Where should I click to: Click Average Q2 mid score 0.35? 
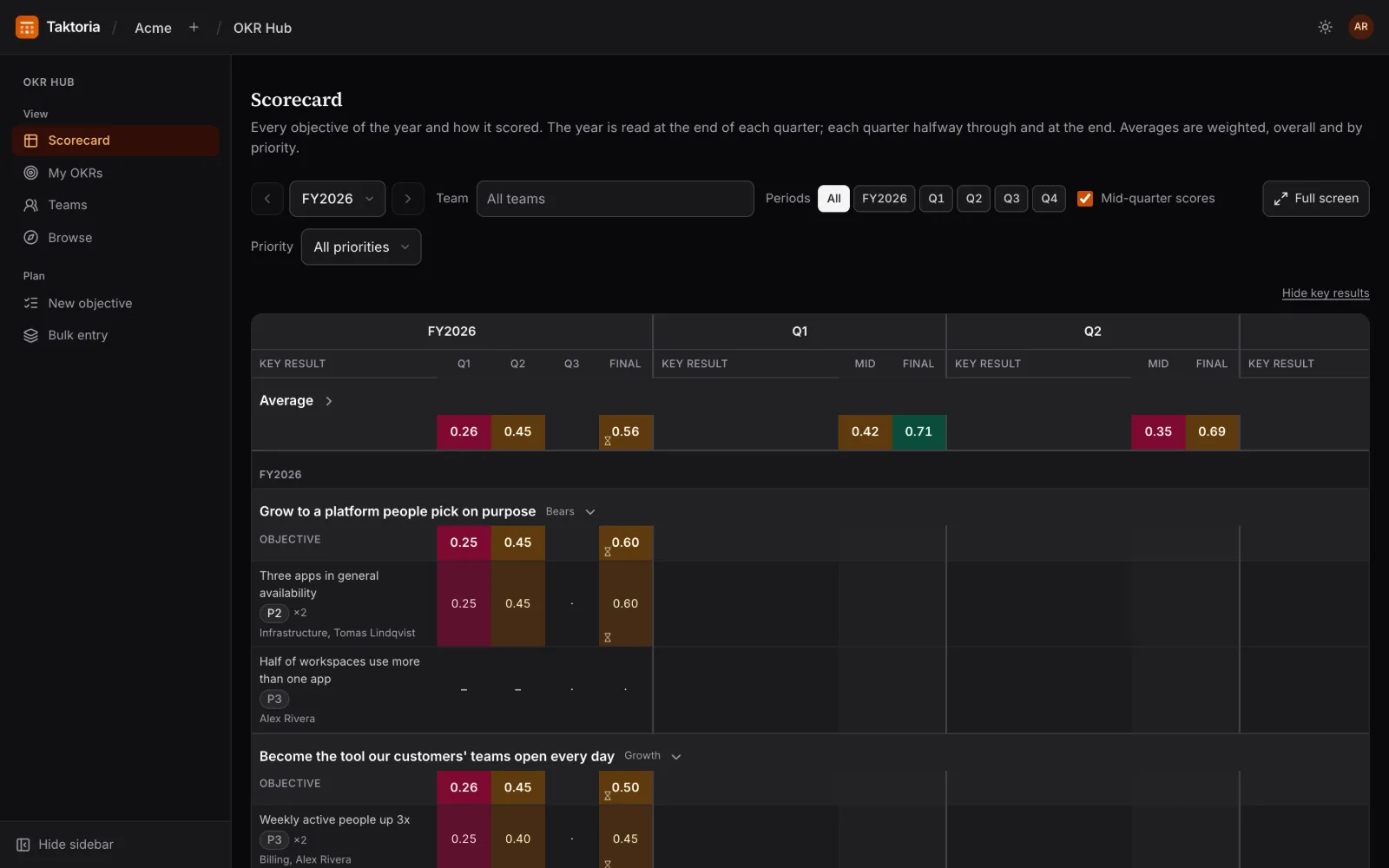[1158, 432]
